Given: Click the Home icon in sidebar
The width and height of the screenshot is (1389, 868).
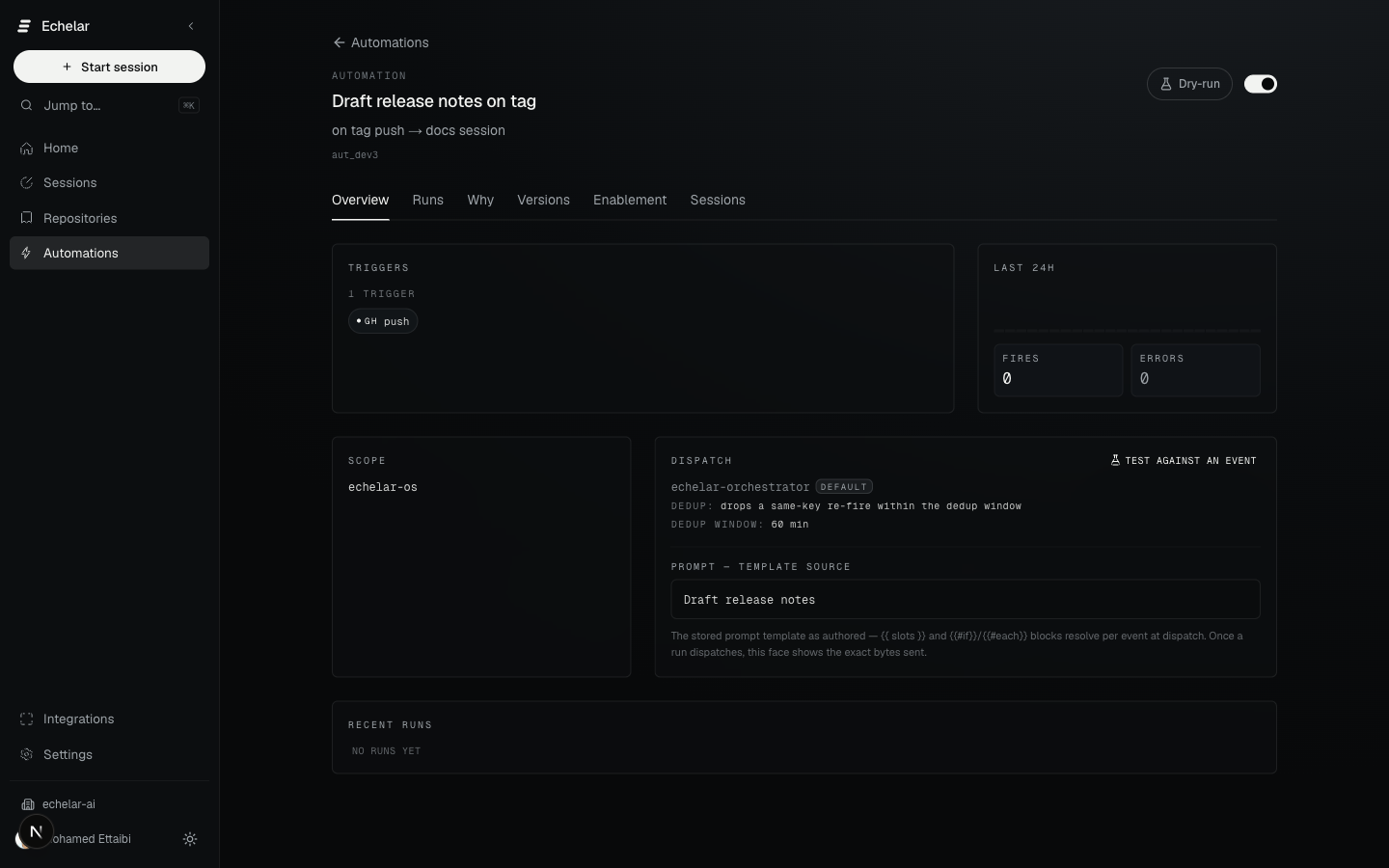Looking at the screenshot, I should click(x=27, y=148).
